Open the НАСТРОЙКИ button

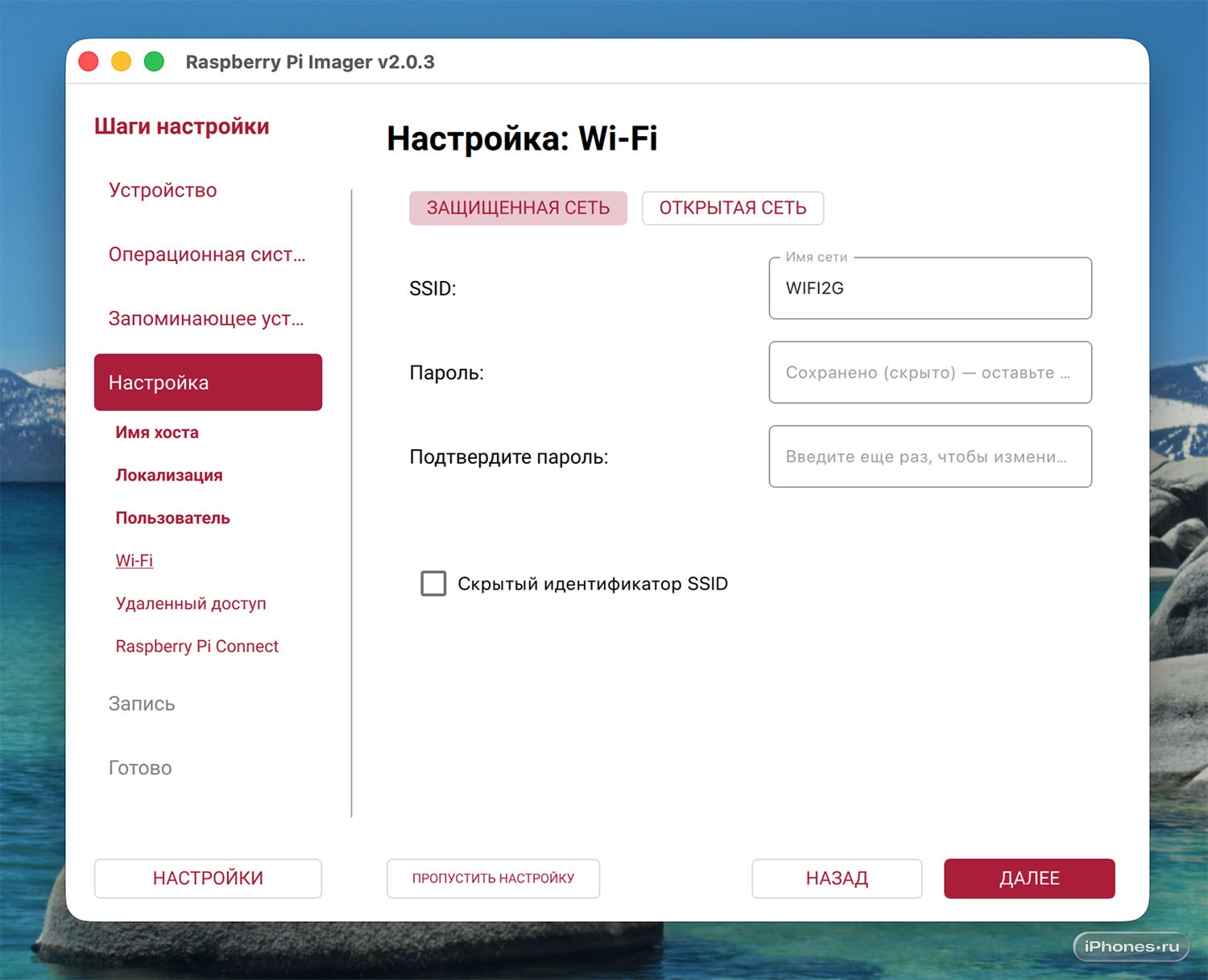click(208, 879)
